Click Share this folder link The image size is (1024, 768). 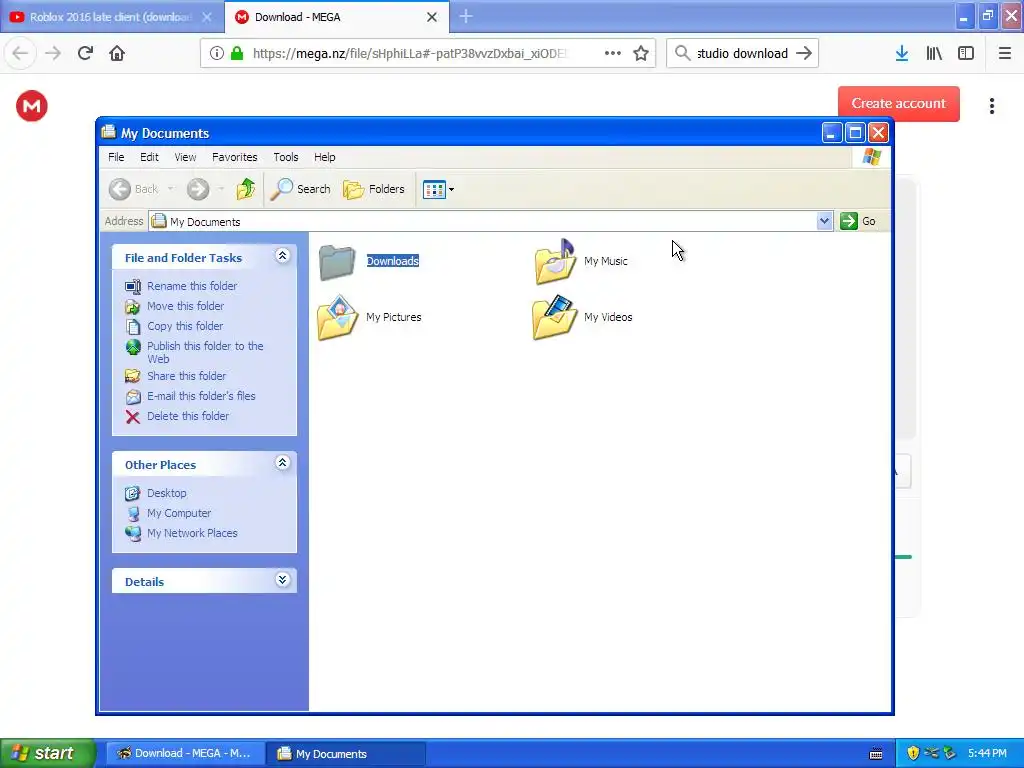pos(186,376)
